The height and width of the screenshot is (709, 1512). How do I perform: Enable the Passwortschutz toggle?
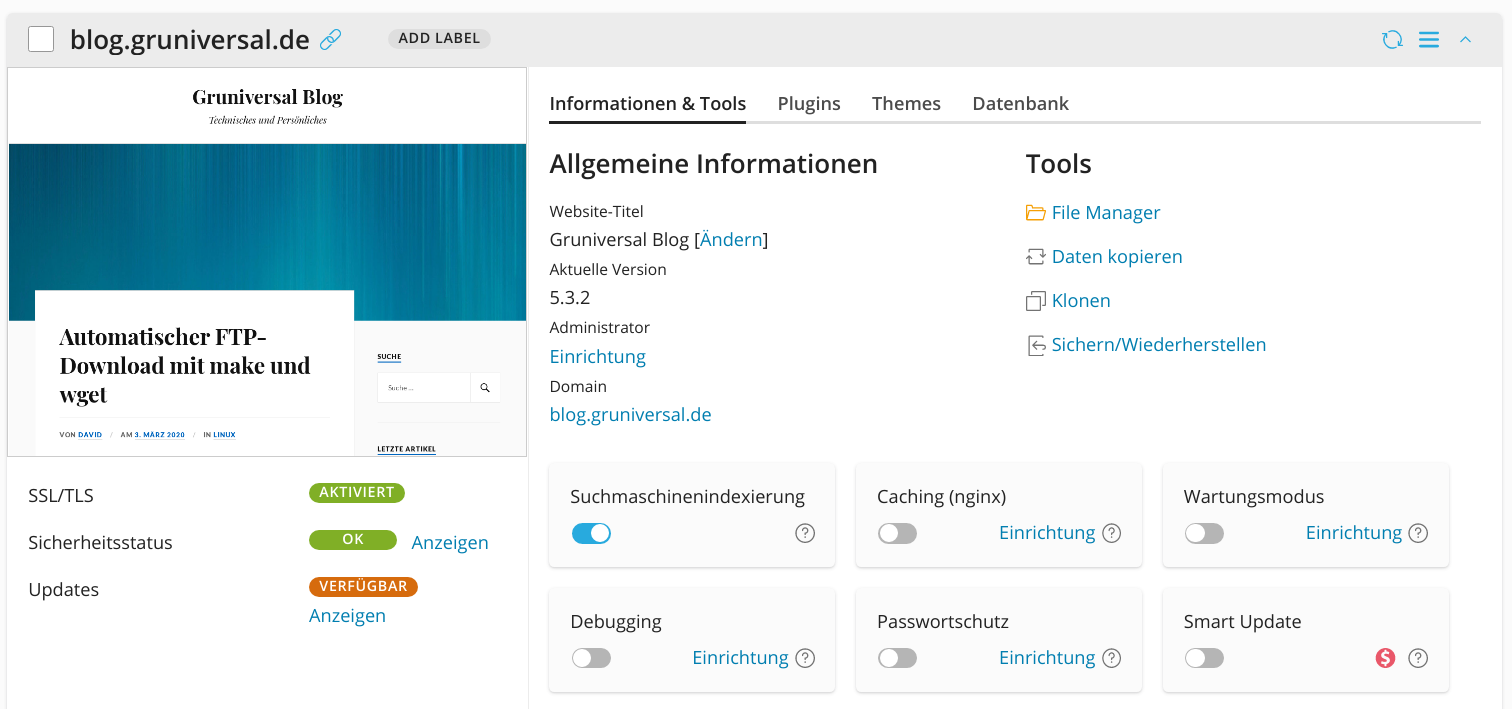point(897,658)
